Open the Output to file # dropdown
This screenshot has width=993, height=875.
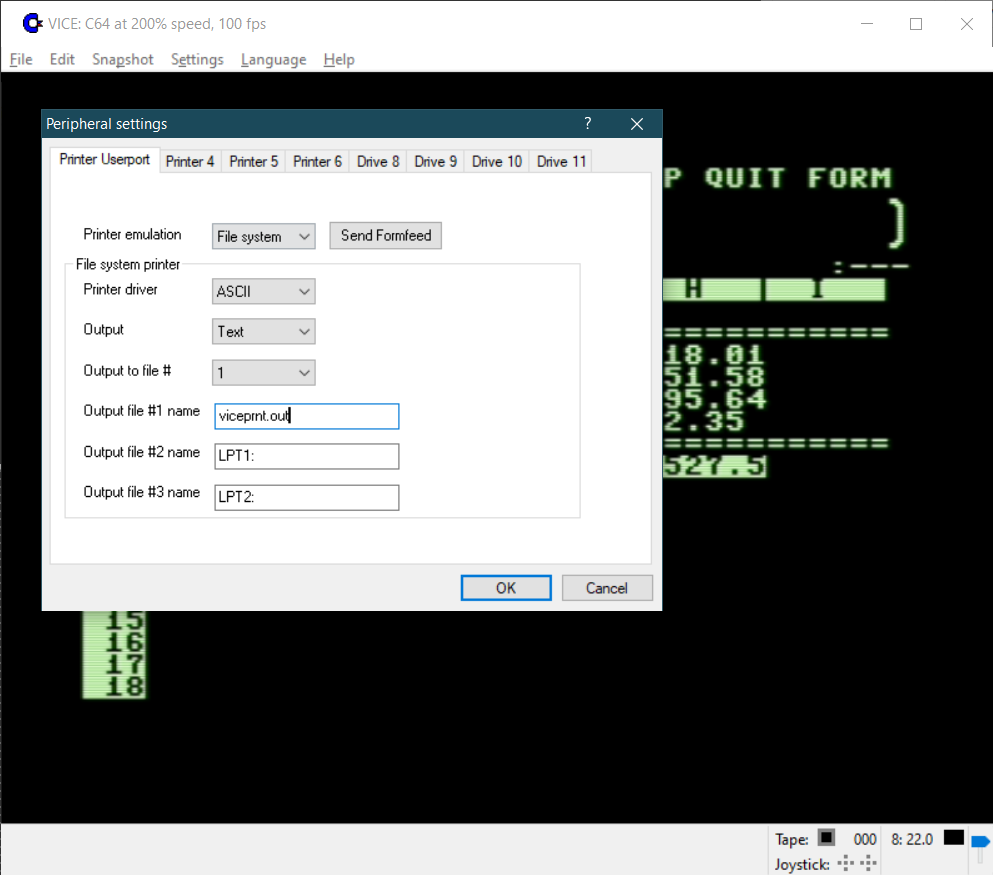click(x=263, y=372)
